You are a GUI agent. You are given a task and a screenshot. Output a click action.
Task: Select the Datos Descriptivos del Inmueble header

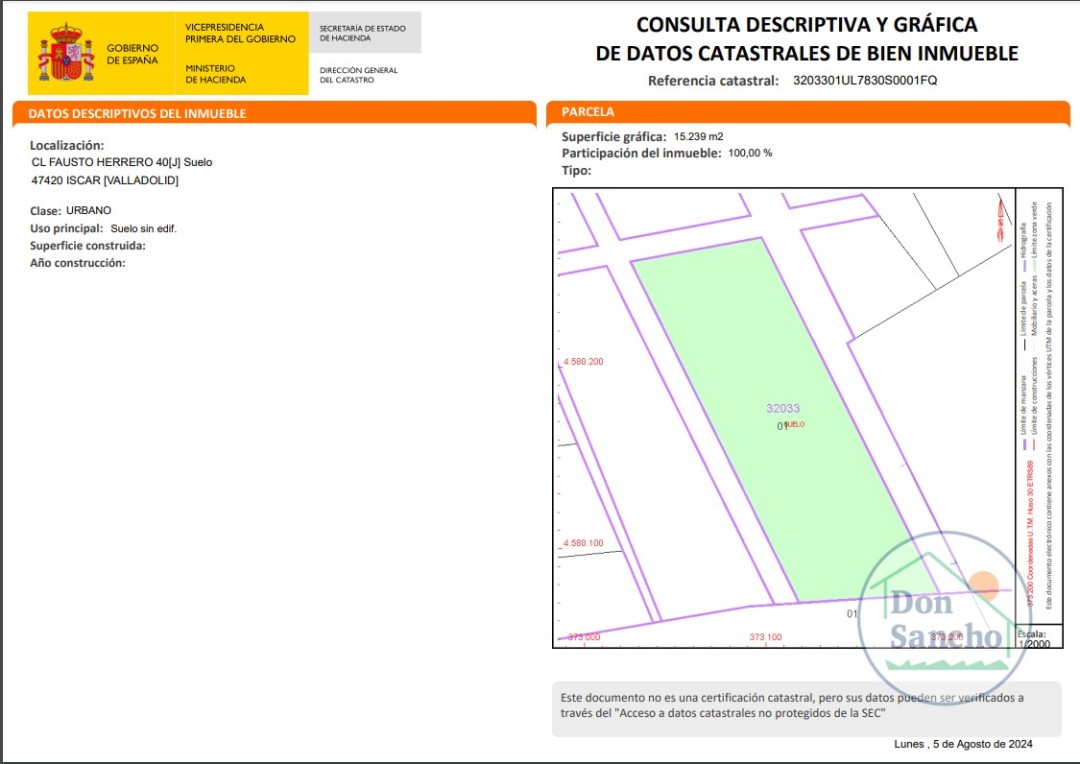274,114
